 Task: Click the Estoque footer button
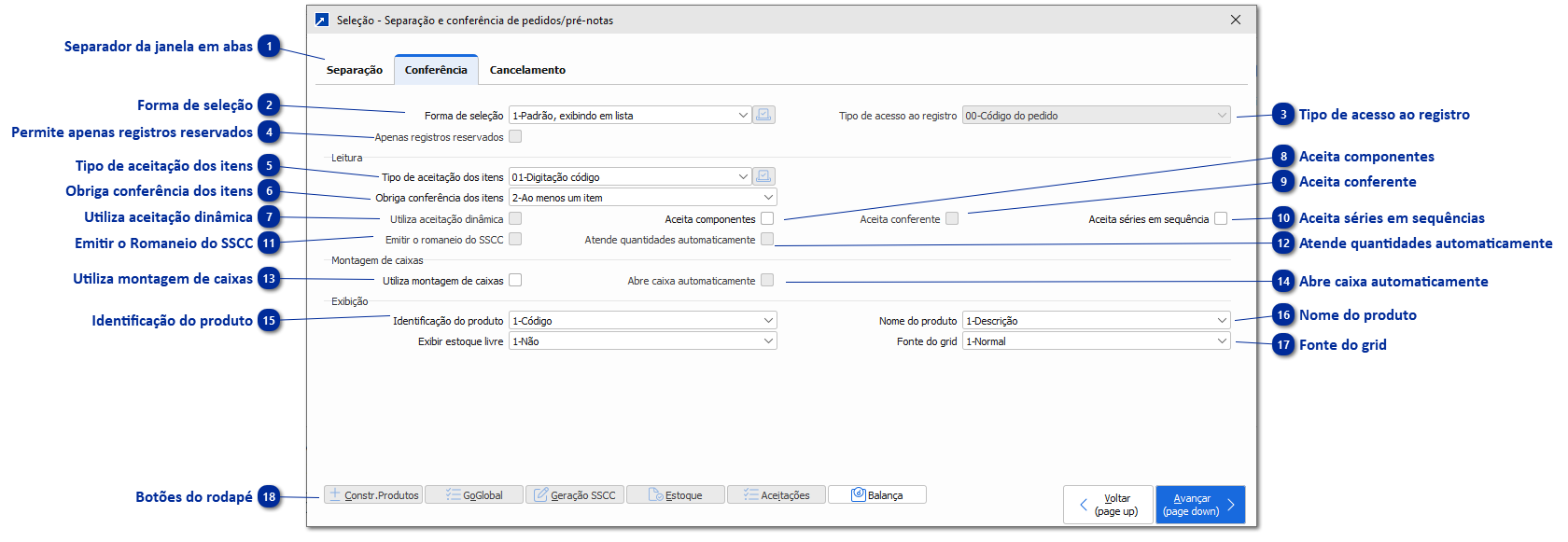(x=676, y=495)
